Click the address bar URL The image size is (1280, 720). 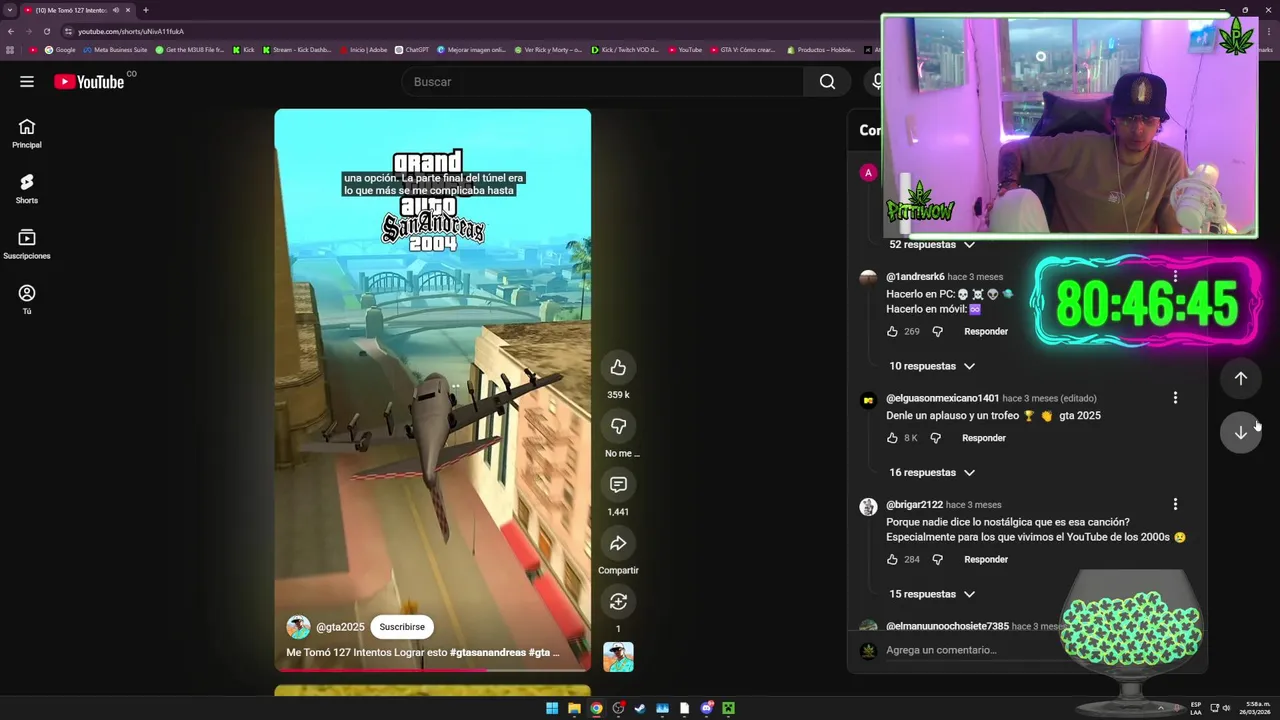coord(131,31)
